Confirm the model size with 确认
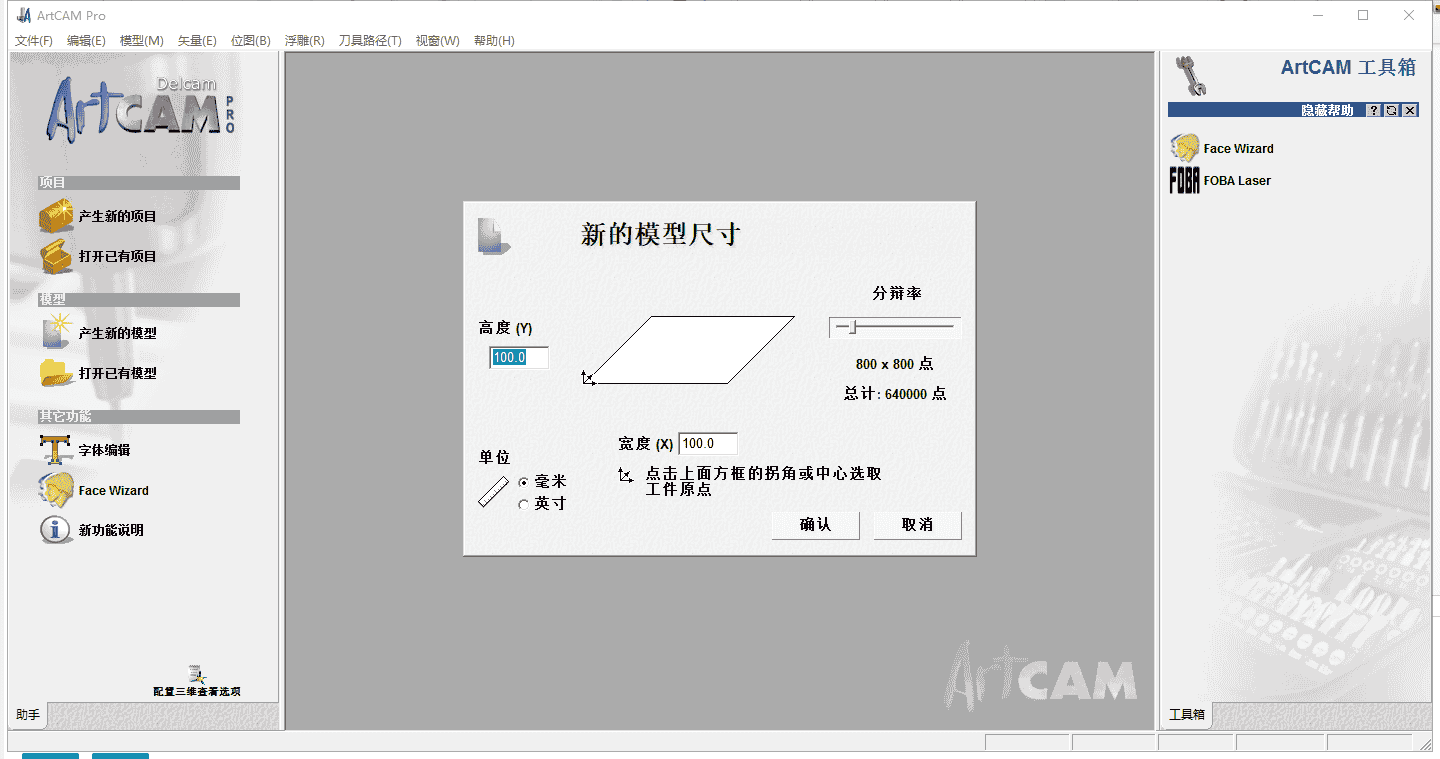The height and width of the screenshot is (759, 1440). [815, 525]
